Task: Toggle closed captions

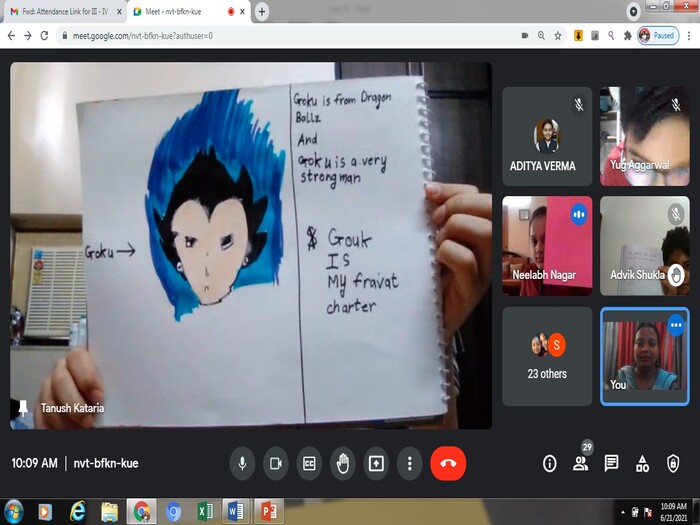Action: pyautogui.click(x=309, y=463)
